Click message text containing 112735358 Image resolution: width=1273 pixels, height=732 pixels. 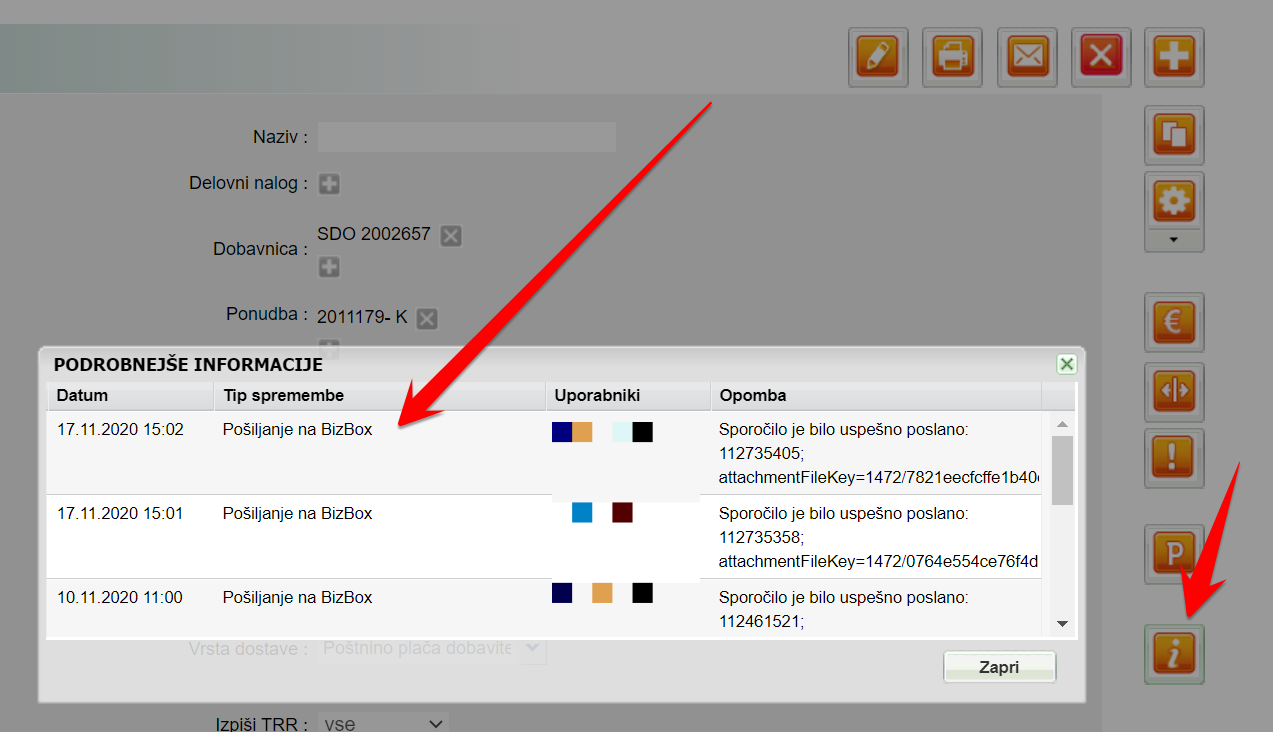coord(878,538)
